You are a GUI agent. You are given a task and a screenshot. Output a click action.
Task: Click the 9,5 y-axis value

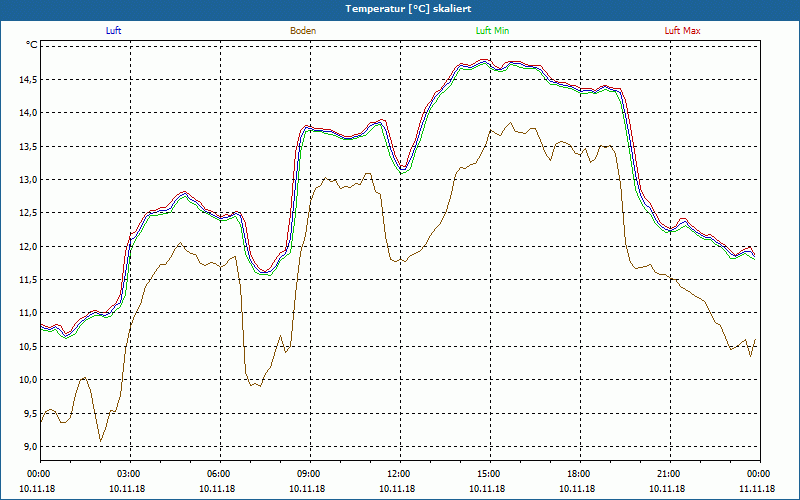[x=31, y=413]
